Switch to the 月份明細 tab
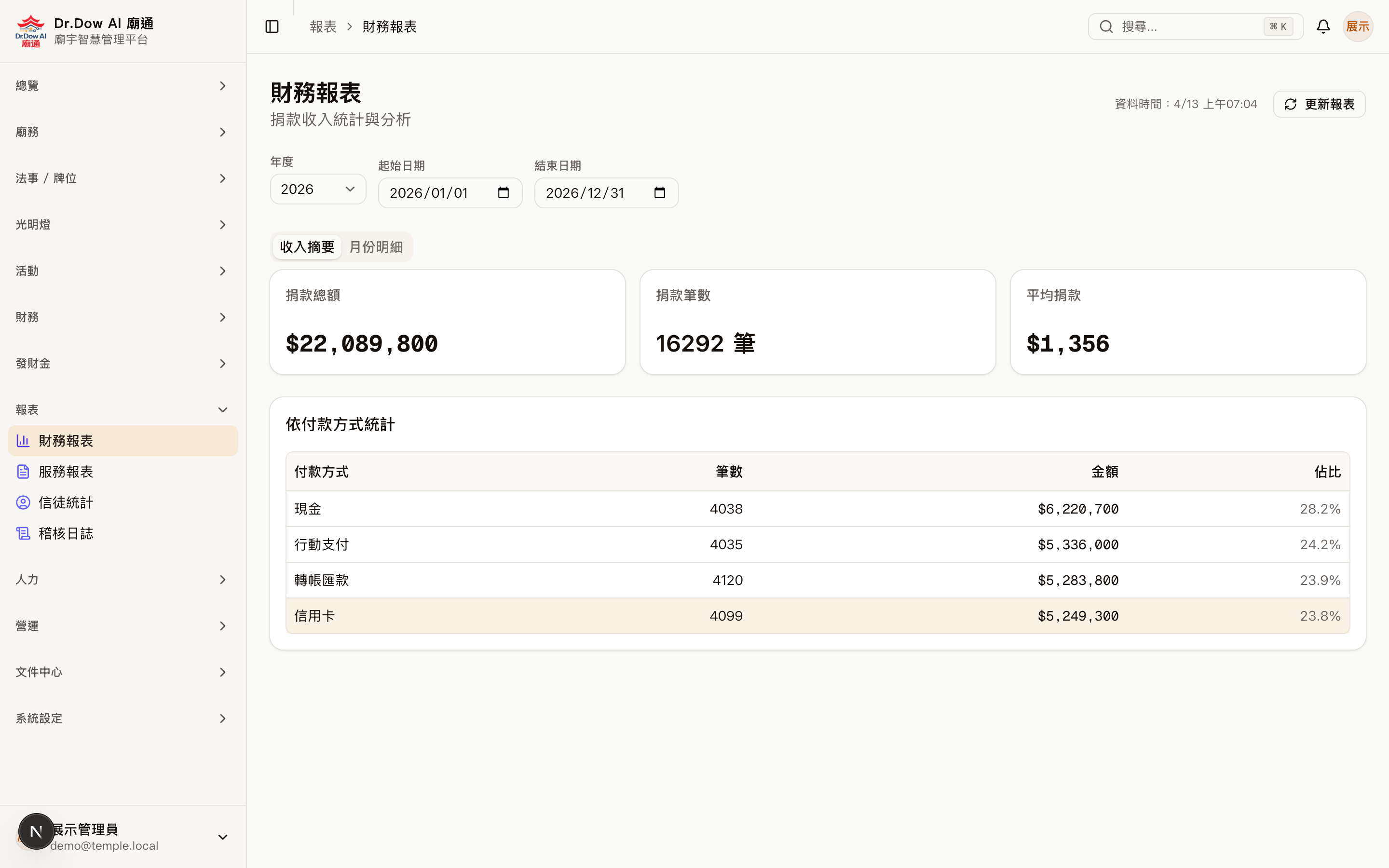1389x868 pixels. click(x=376, y=246)
